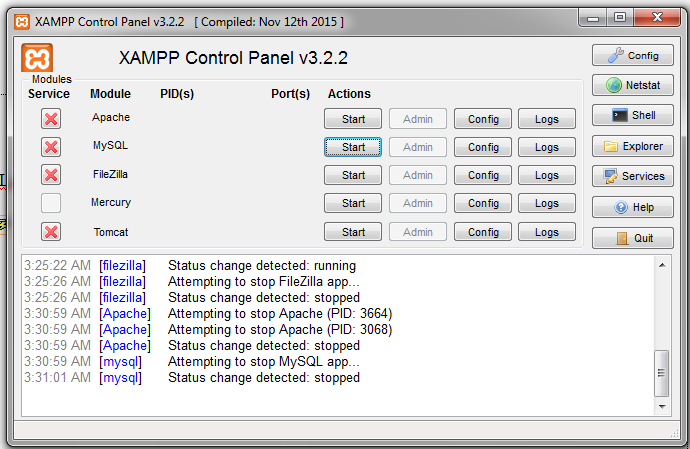Click the PID(s) column header
Viewport: 690px width, 449px height.
pyautogui.click(x=177, y=94)
